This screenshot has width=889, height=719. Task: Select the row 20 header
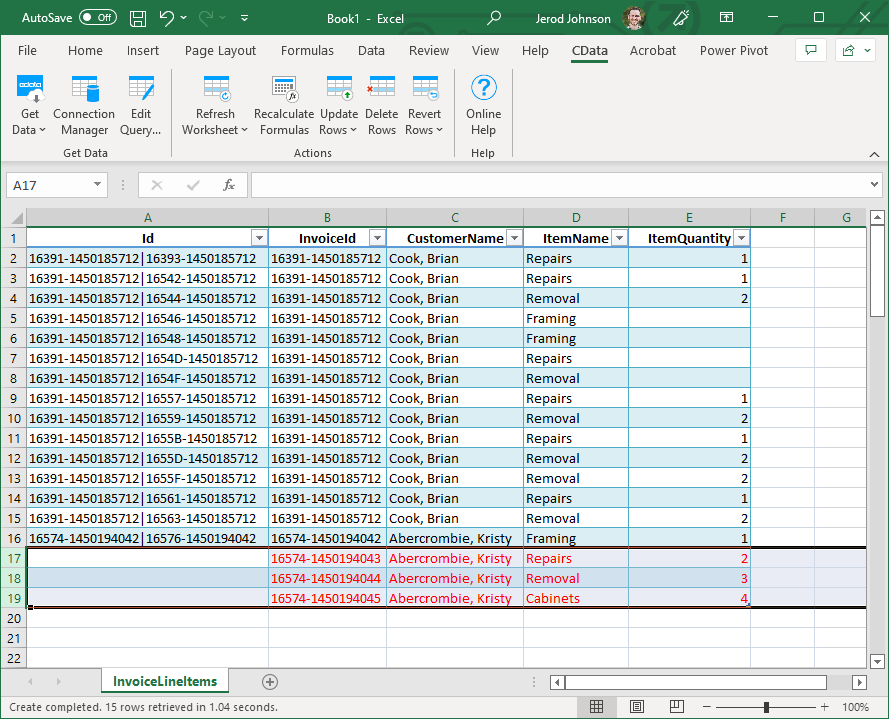point(14,618)
